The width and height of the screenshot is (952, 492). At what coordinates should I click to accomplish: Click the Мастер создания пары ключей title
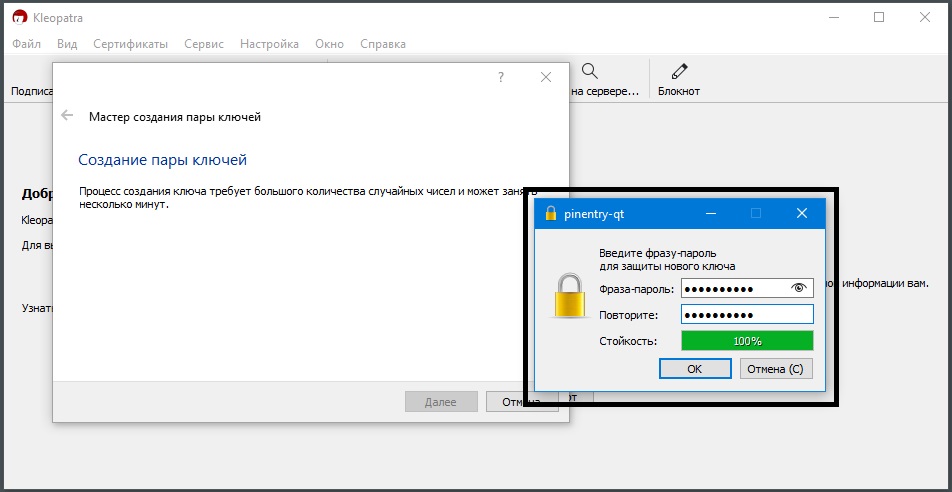click(175, 117)
